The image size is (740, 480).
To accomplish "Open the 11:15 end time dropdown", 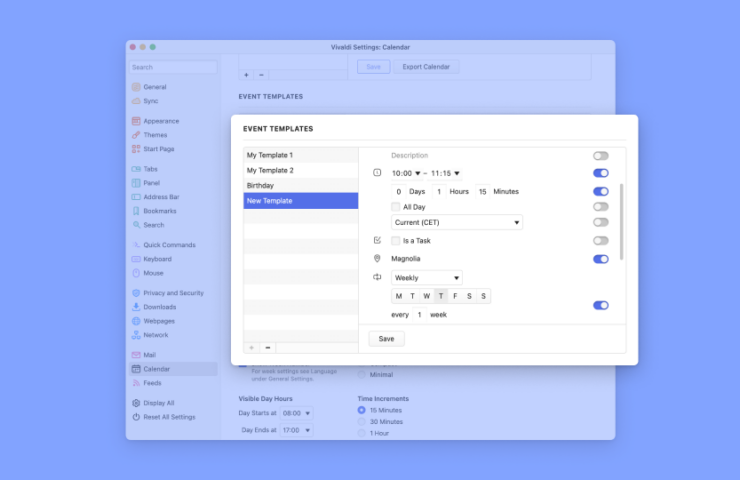I will [445, 173].
